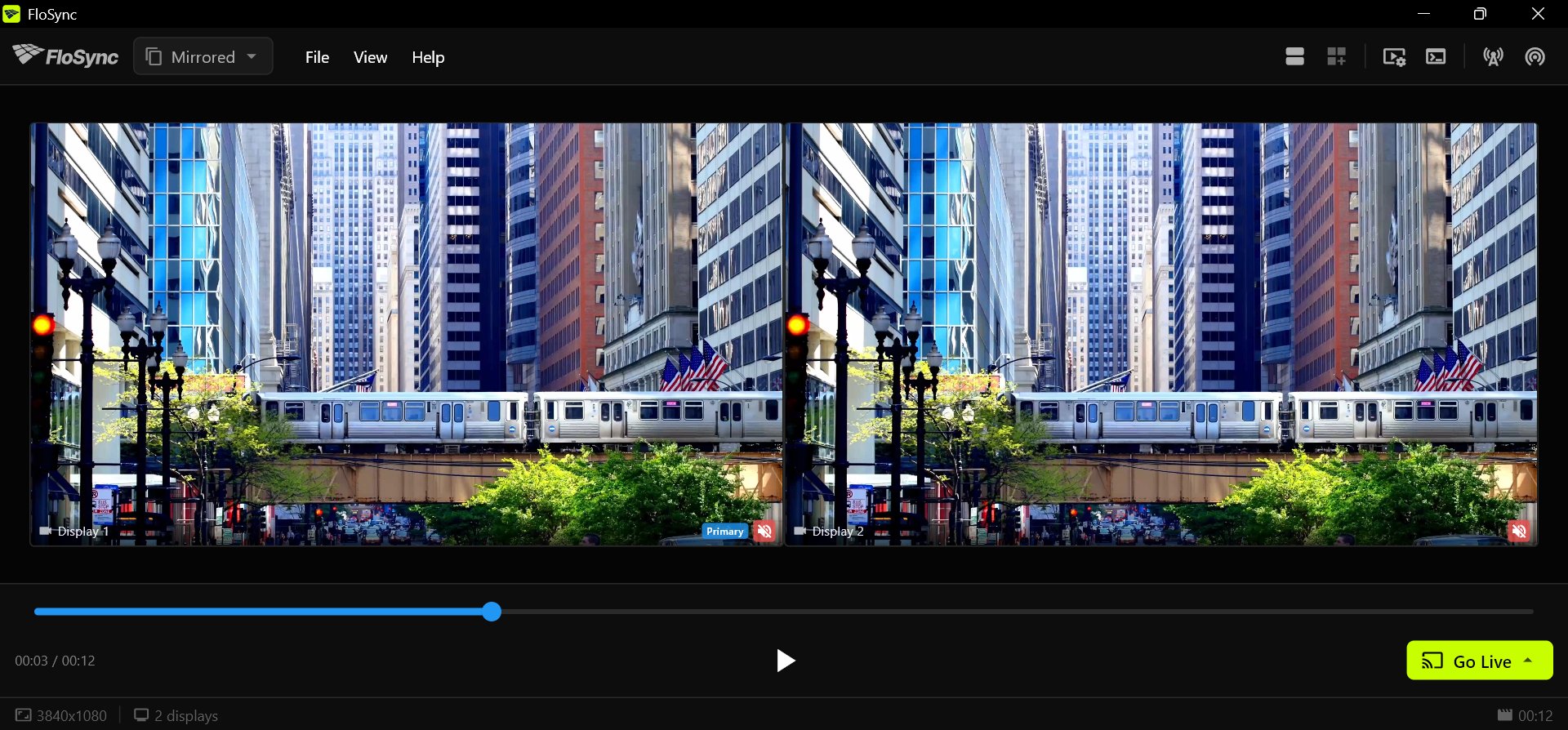The width and height of the screenshot is (1568, 730).
Task: Click the FloSync app icon in title bar
Action: click(x=11, y=14)
